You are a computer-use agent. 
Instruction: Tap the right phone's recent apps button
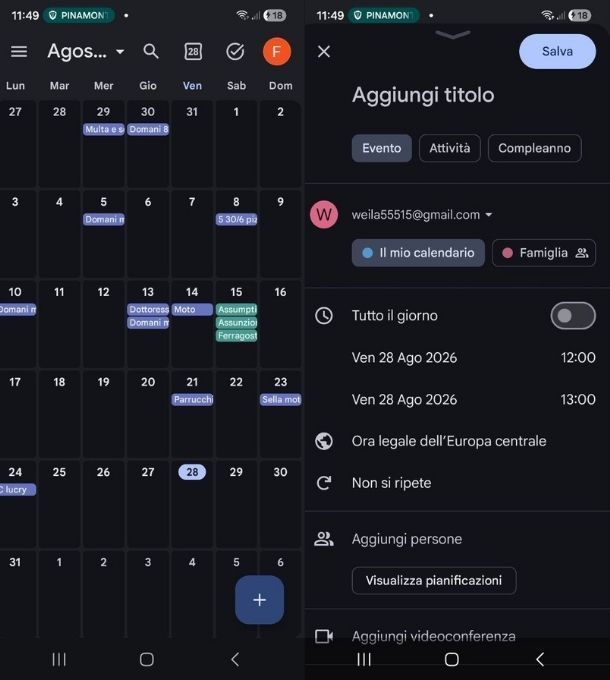[364, 660]
